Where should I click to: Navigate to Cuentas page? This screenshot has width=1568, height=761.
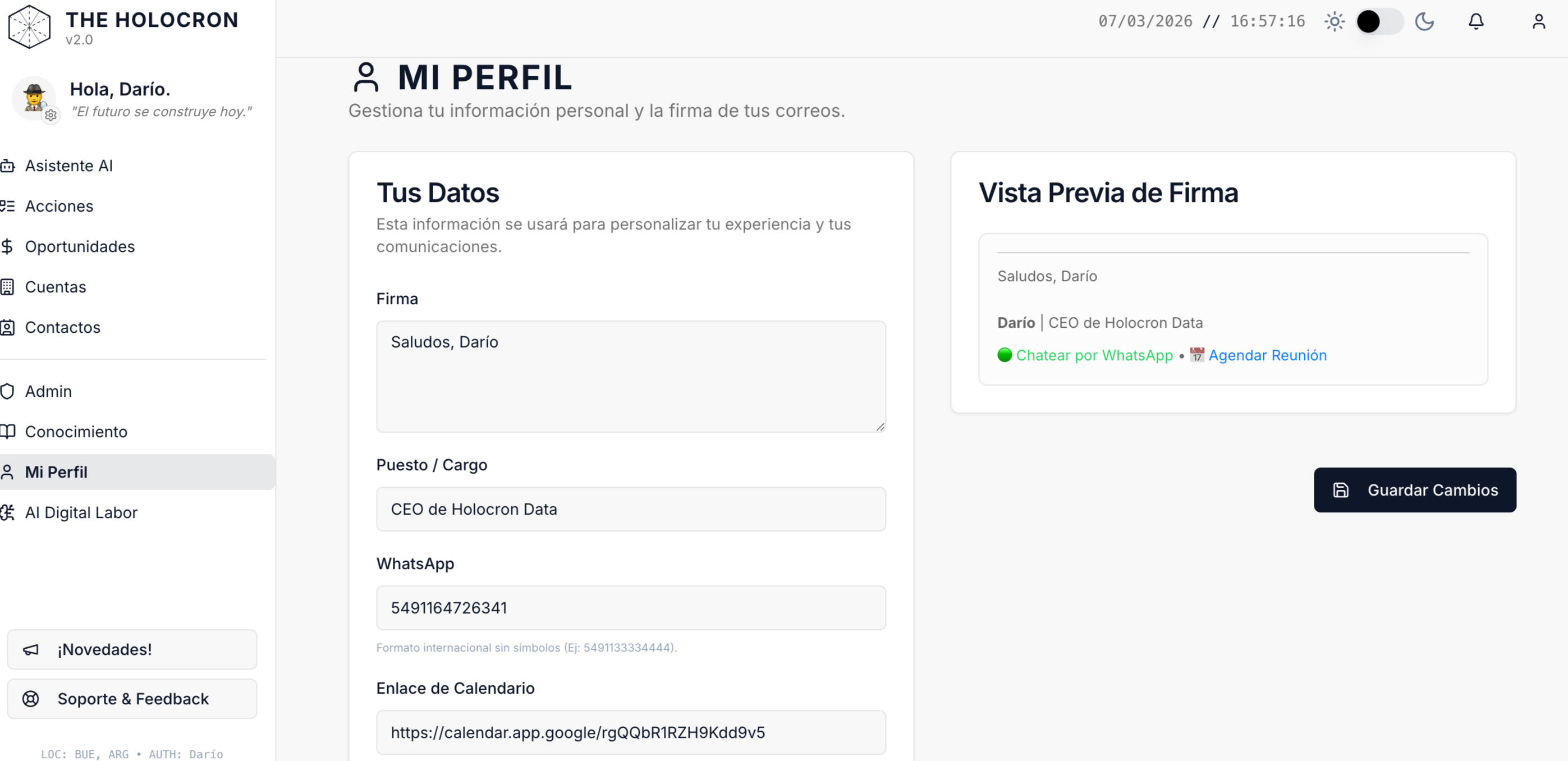(x=56, y=287)
